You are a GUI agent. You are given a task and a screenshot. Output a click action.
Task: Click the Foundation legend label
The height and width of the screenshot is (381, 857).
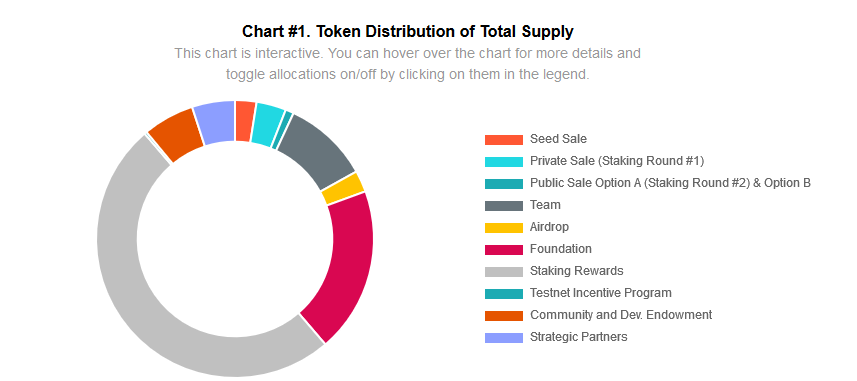tap(560, 249)
